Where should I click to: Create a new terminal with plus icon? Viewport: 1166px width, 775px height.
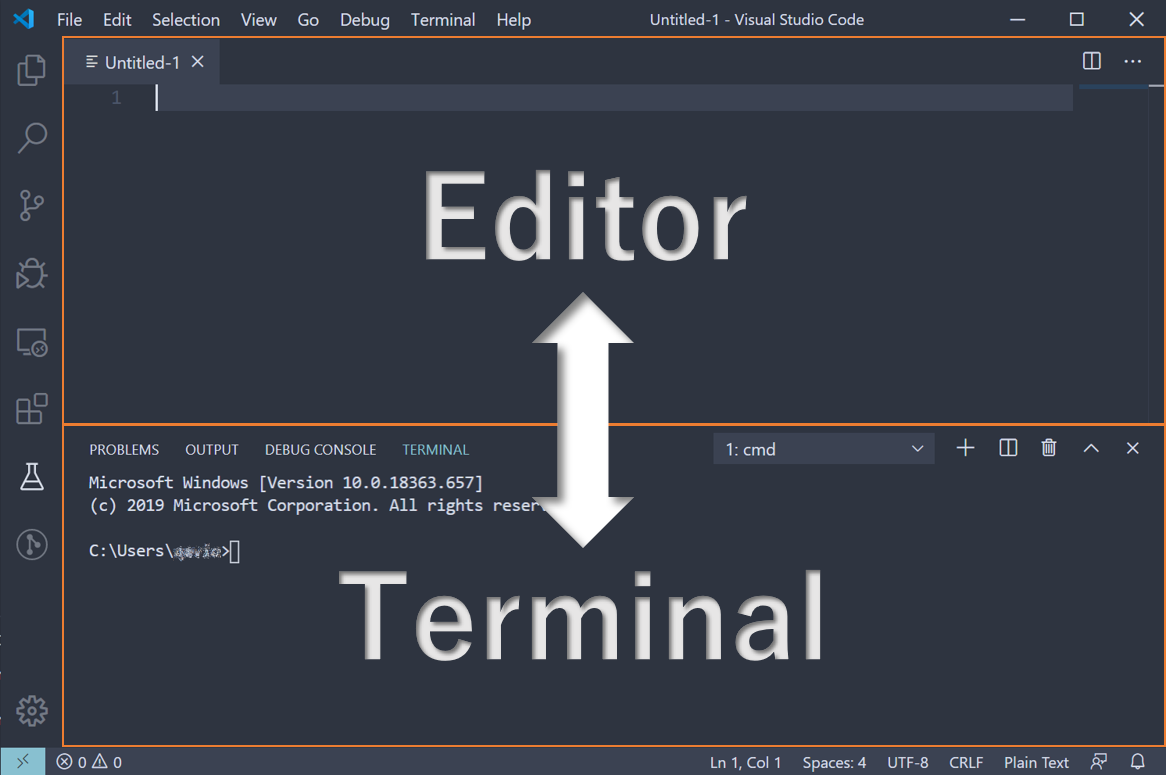tap(965, 448)
